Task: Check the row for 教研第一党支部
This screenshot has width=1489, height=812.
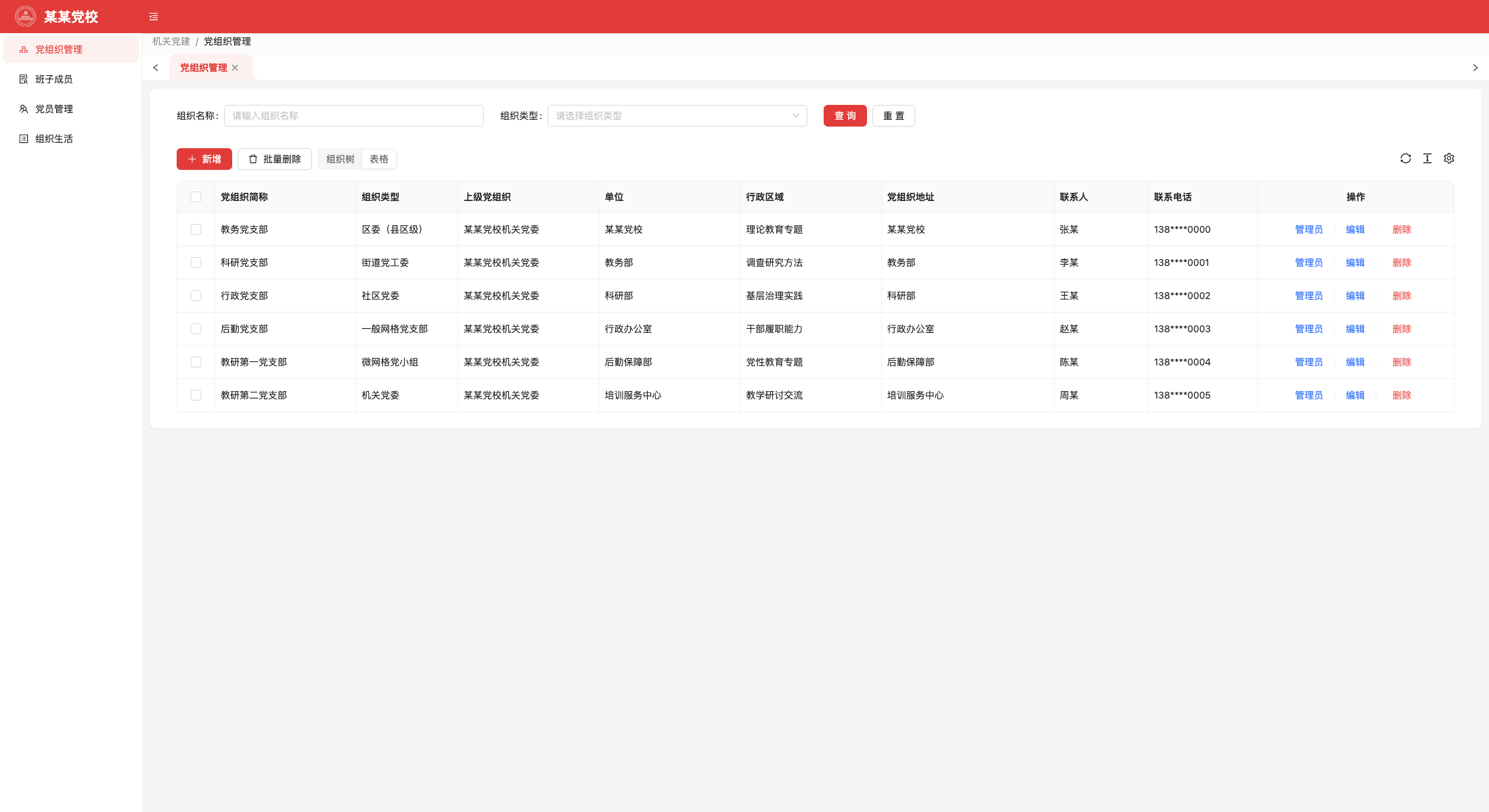Action: (196, 362)
